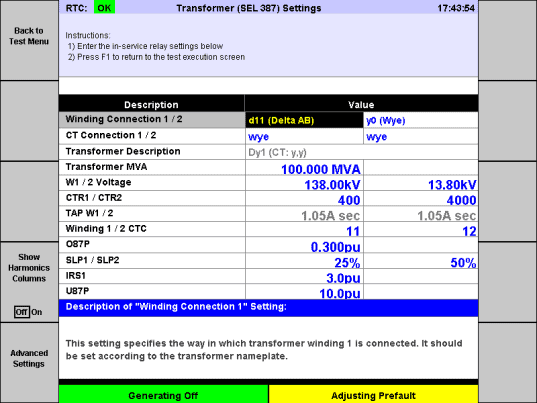Click the RTC OK status indicator
This screenshot has height=403, width=537.
[x=104, y=8]
